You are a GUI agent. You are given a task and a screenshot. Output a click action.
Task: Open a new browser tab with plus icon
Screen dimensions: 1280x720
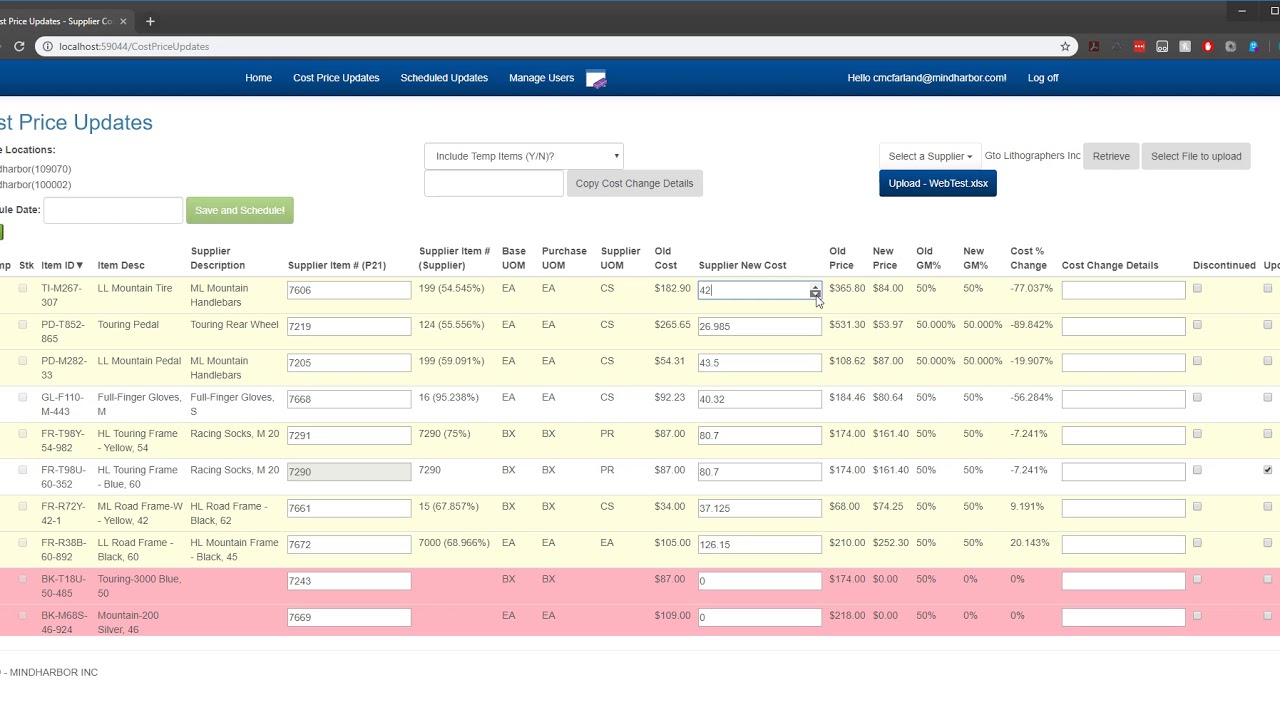pyautogui.click(x=150, y=21)
